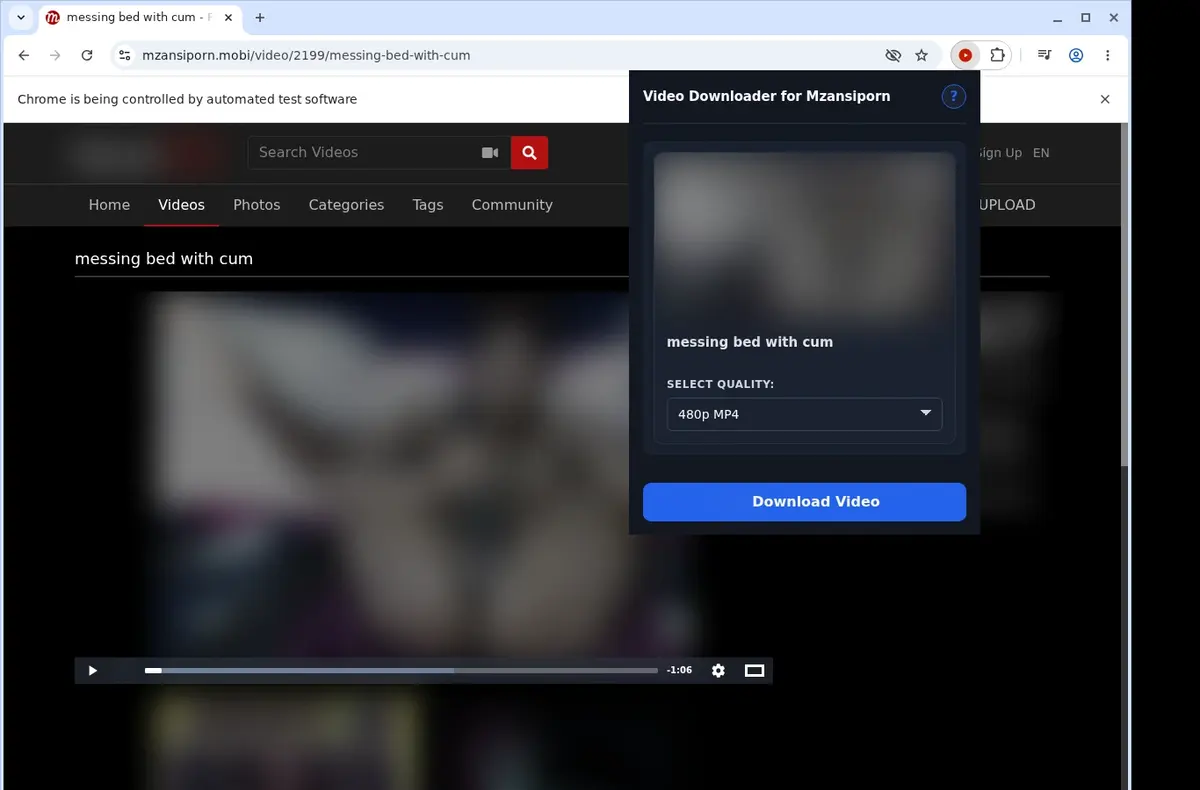Image resolution: width=1200 pixels, height=790 pixels.
Task: Open Chrome's three-dot menu
Action: point(1108,56)
